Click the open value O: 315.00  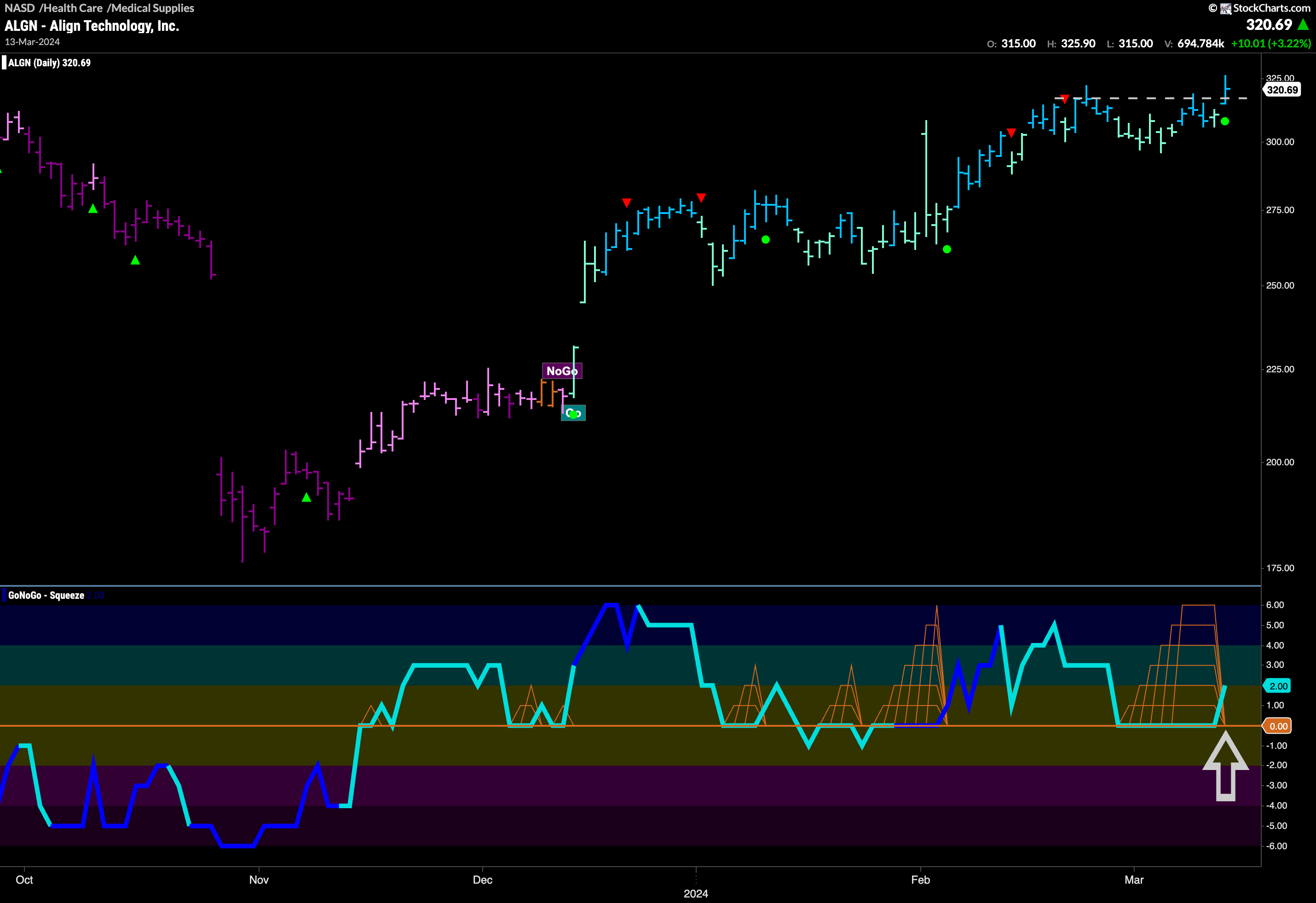pyautogui.click(x=1011, y=44)
